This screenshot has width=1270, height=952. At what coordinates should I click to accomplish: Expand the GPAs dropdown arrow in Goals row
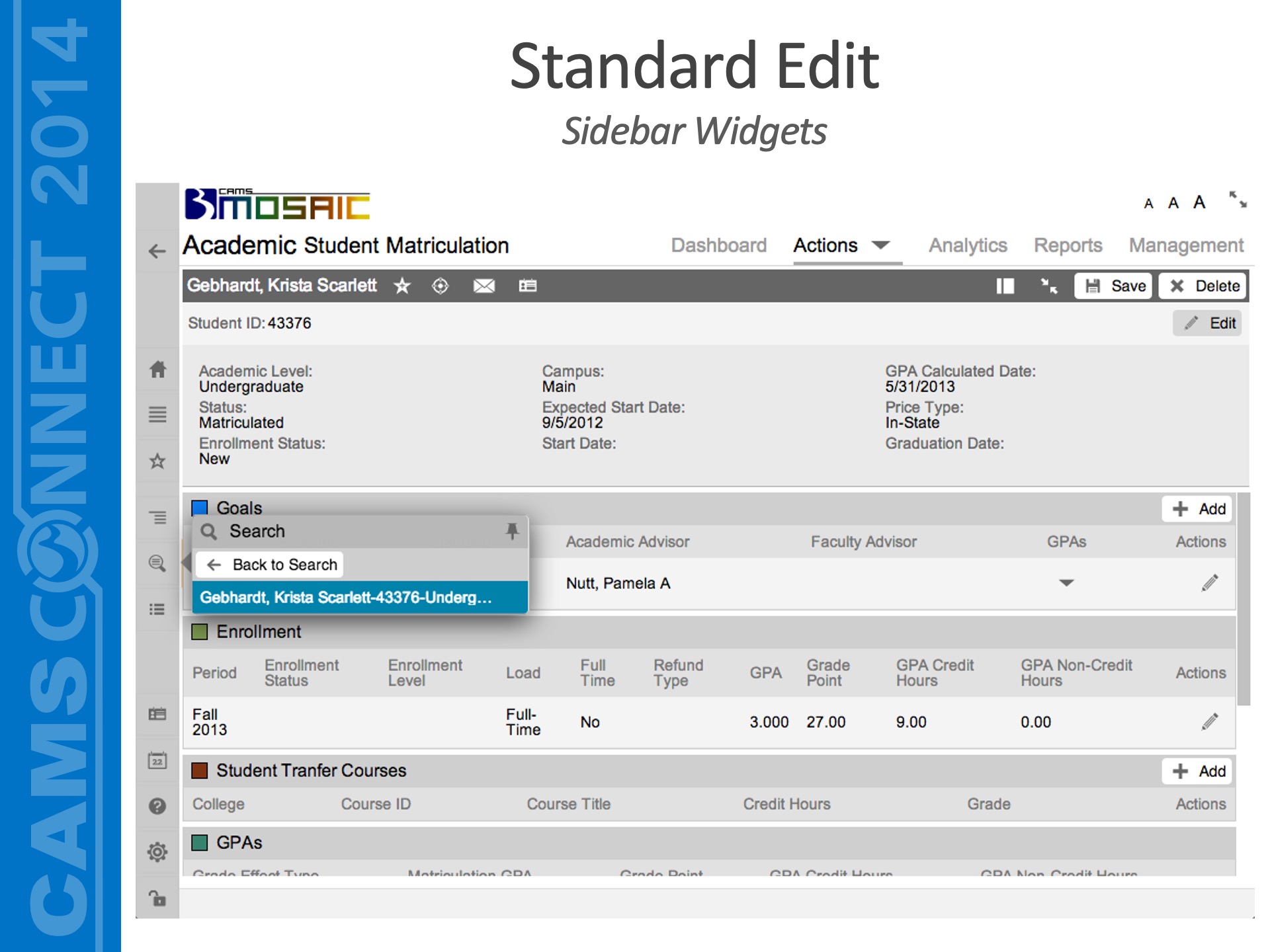coord(1066,583)
